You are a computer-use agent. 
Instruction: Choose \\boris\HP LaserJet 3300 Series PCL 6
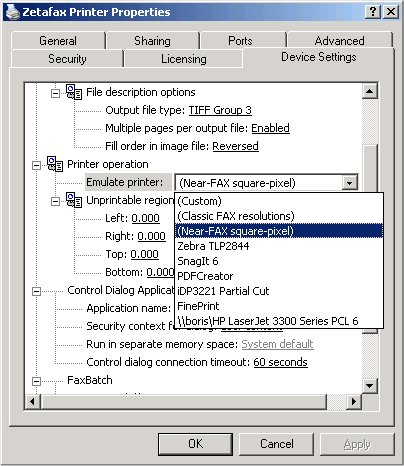[279, 321]
